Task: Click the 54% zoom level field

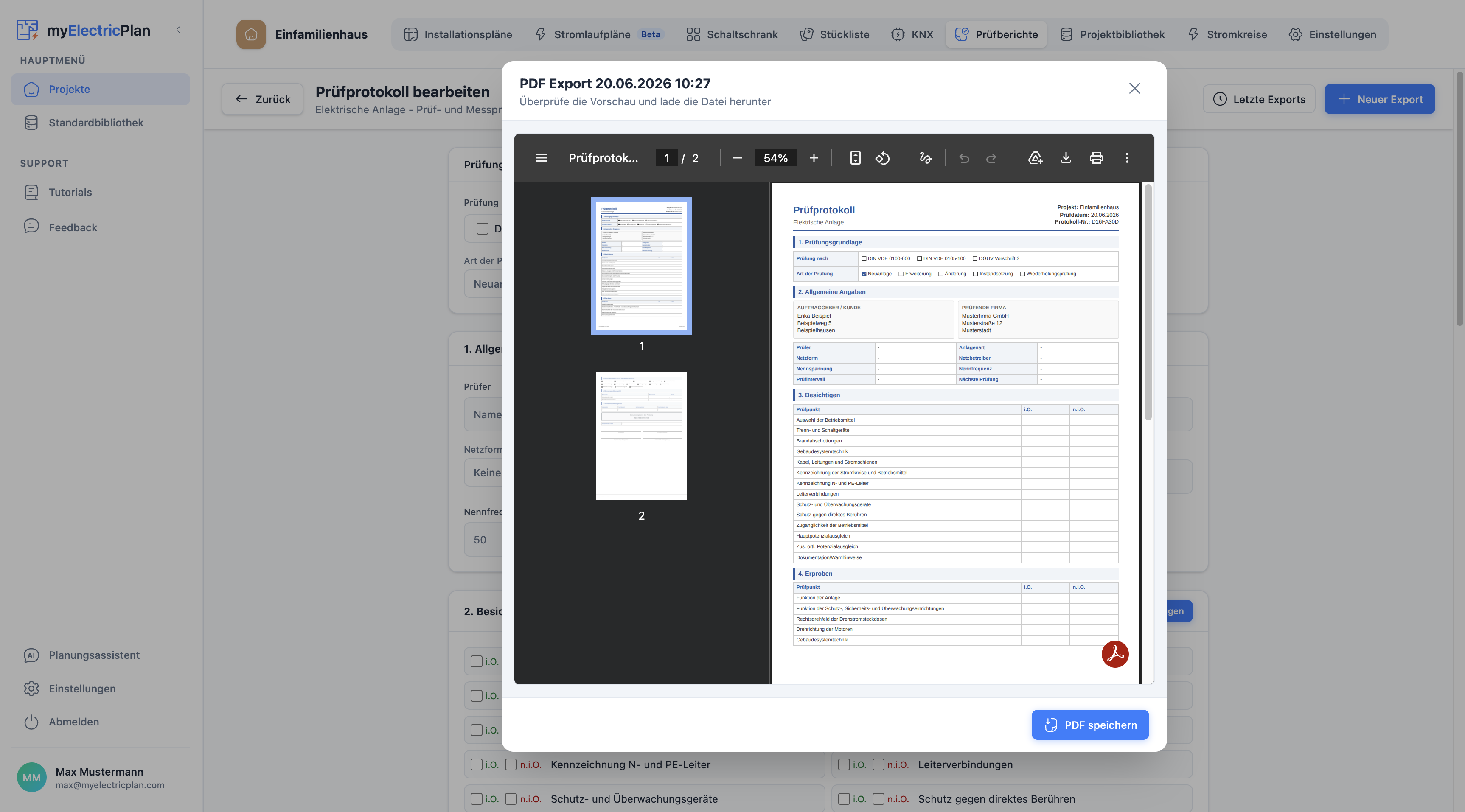Action: tap(775, 158)
